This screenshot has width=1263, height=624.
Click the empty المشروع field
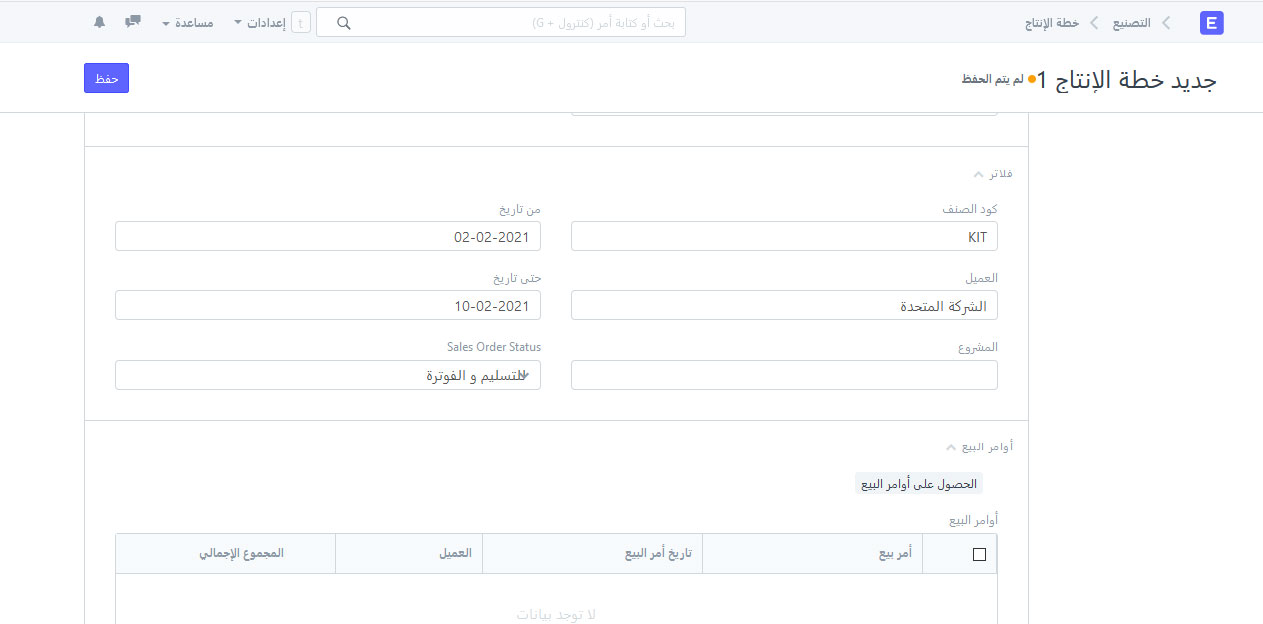click(x=784, y=375)
